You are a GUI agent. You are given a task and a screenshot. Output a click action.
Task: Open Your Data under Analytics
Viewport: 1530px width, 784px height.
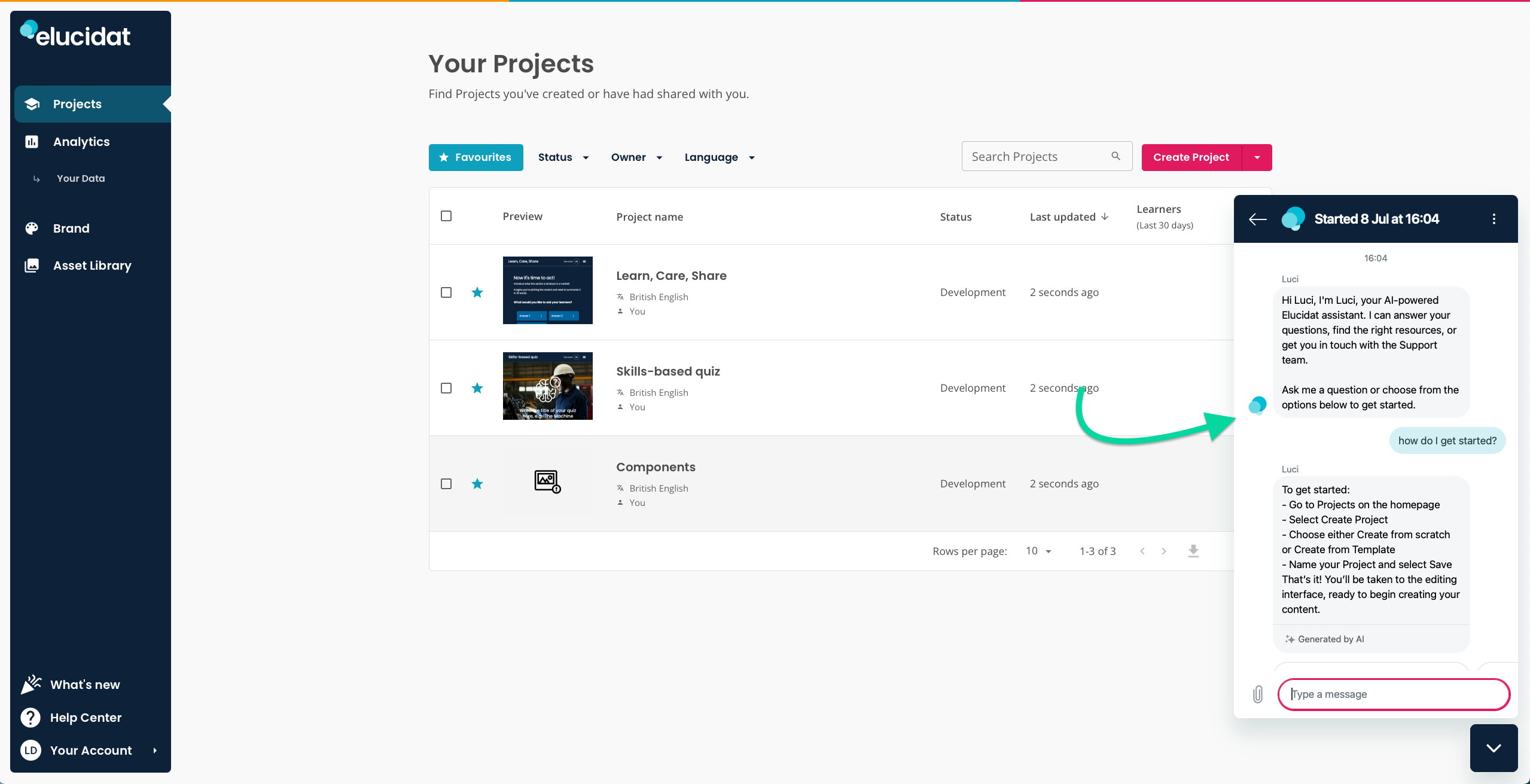point(80,178)
